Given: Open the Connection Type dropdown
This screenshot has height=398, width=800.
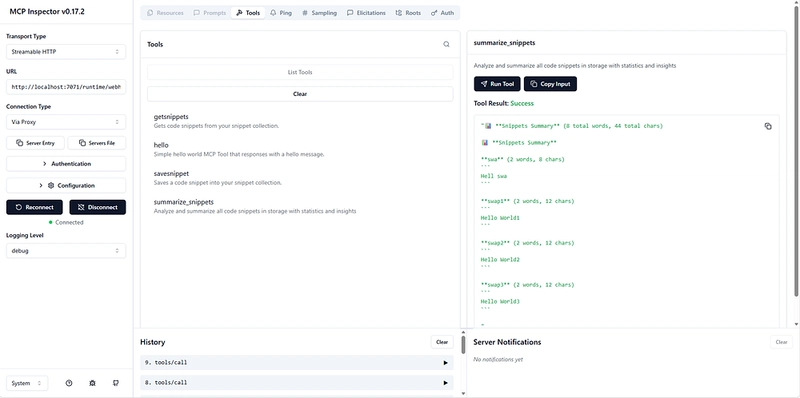Looking at the screenshot, I should point(66,122).
